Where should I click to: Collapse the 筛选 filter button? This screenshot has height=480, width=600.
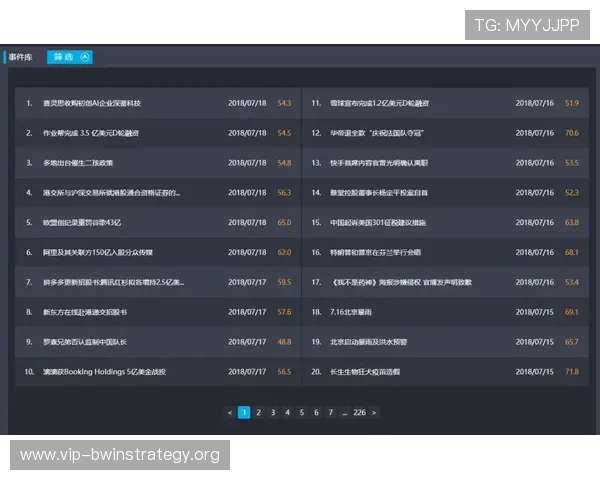click(x=70, y=57)
